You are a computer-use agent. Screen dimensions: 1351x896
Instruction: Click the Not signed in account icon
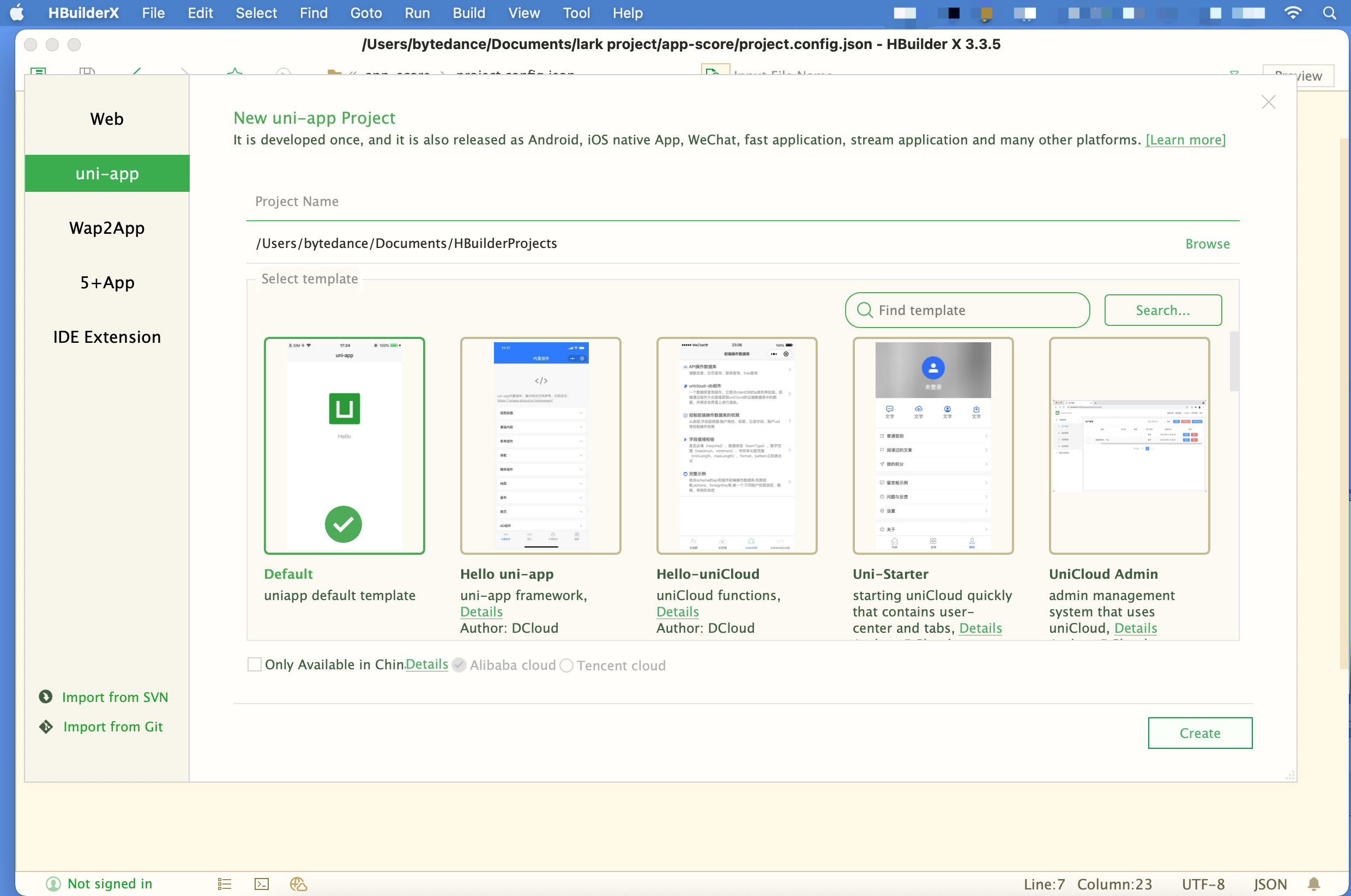(53, 883)
